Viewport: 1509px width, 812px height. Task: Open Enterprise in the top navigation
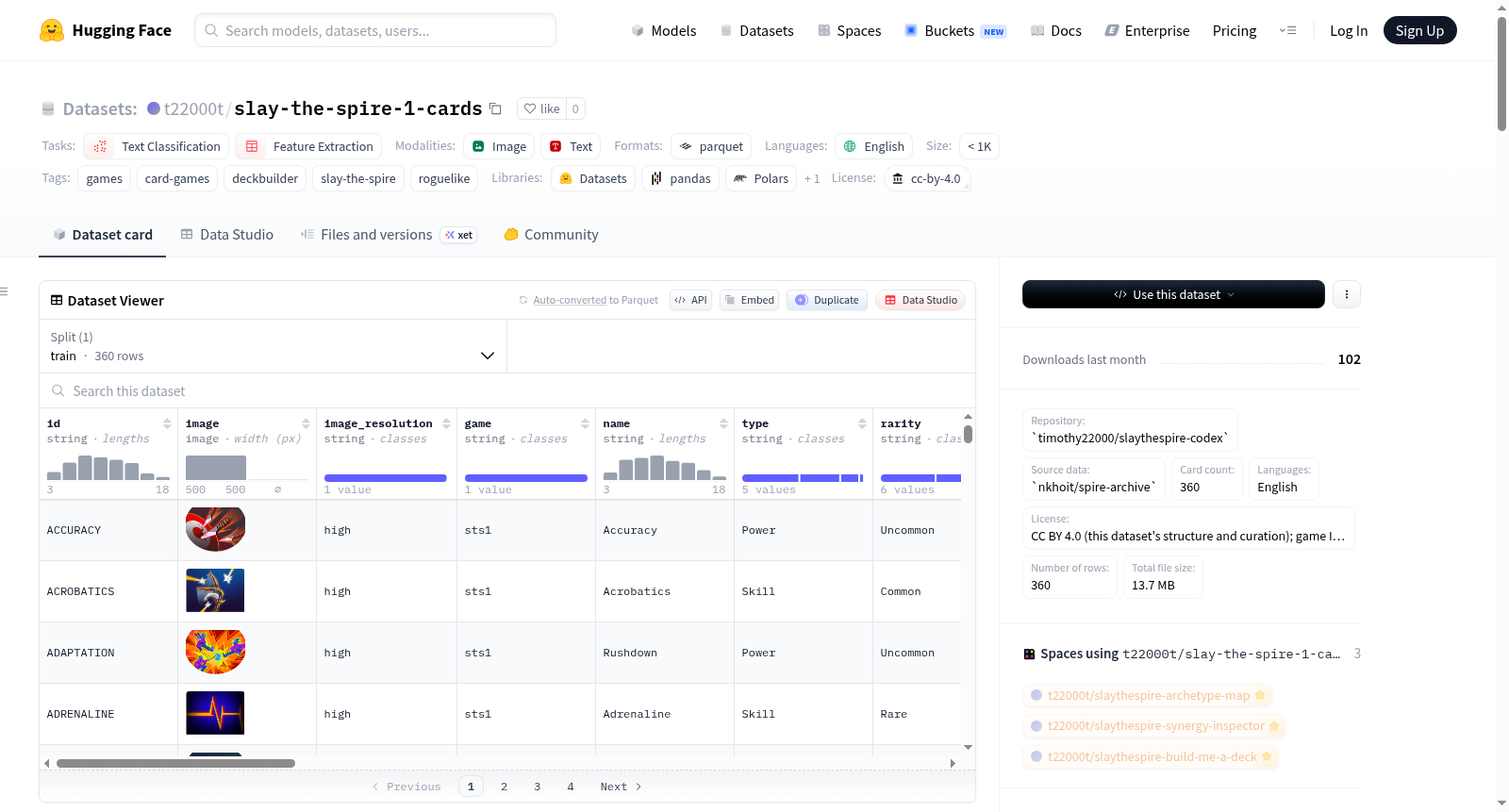(x=1147, y=31)
